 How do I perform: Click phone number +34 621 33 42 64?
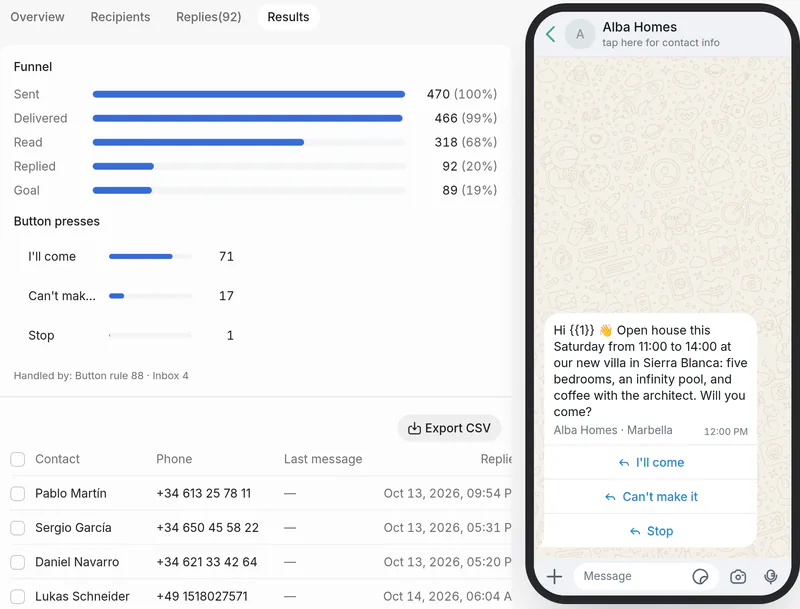(207, 562)
